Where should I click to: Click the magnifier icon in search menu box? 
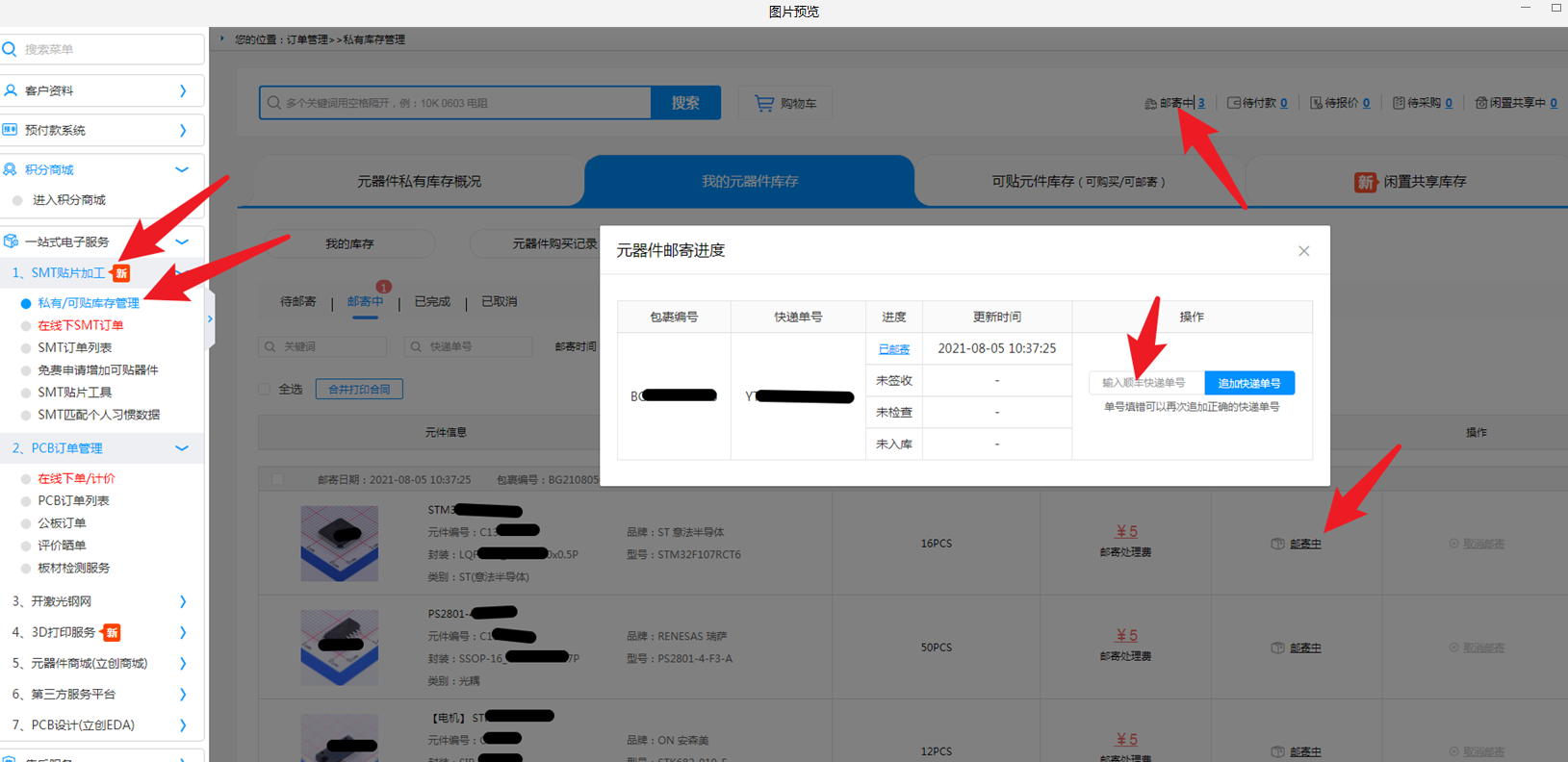(10, 49)
